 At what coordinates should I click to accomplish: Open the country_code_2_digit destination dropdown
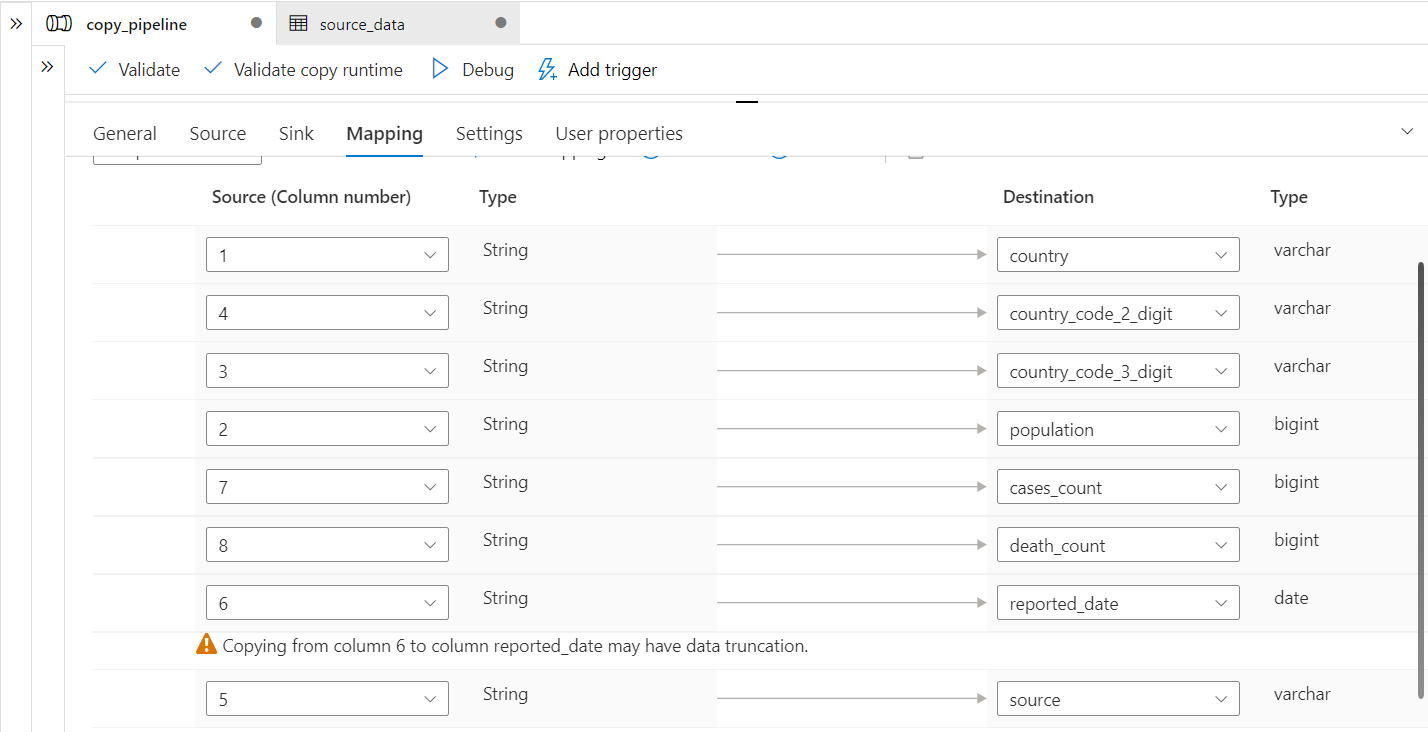pos(1118,313)
